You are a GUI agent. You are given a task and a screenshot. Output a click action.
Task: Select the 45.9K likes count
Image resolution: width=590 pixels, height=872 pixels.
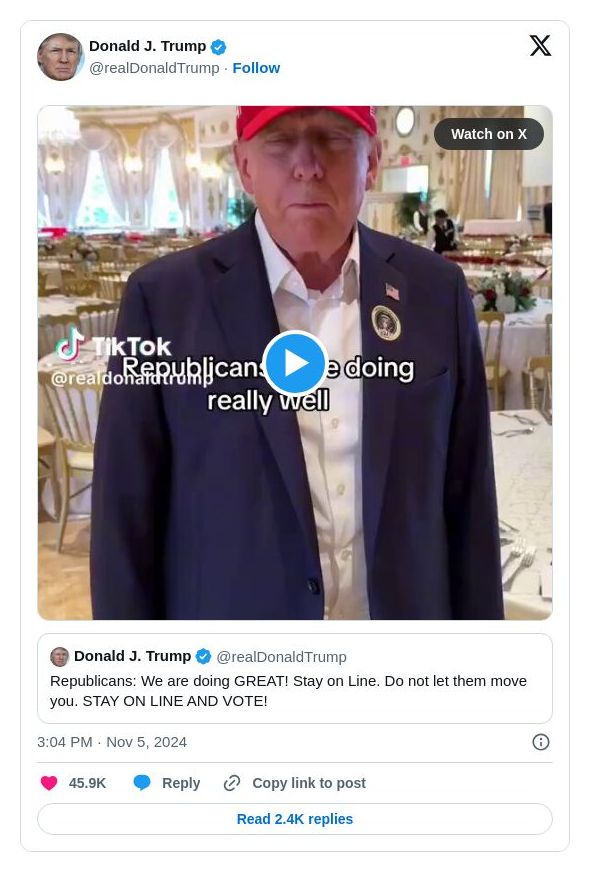pyautogui.click(x=88, y=783)
